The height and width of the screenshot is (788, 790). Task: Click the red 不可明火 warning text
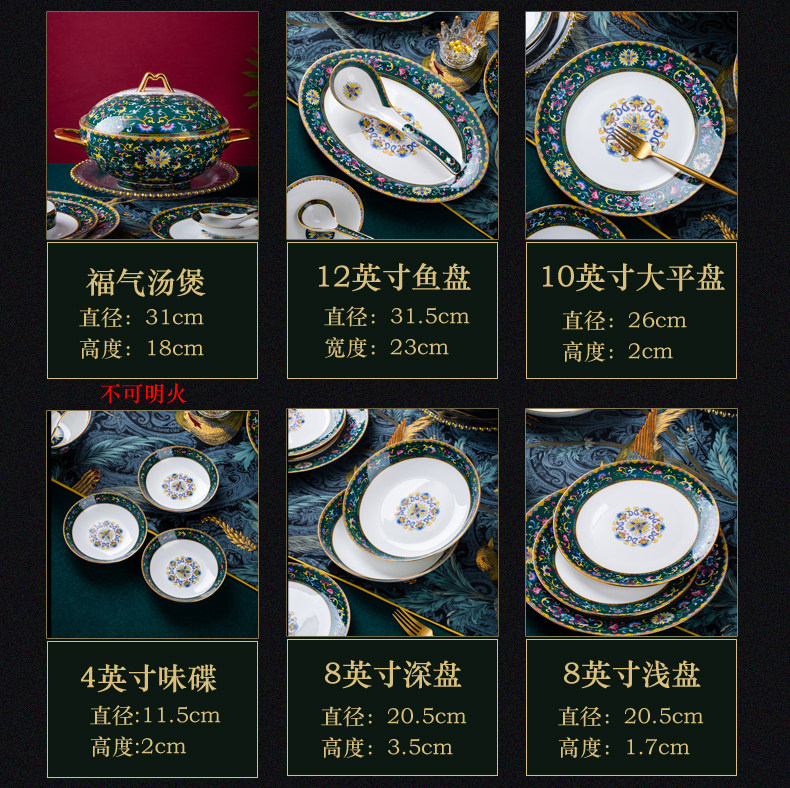pos(144,393)
